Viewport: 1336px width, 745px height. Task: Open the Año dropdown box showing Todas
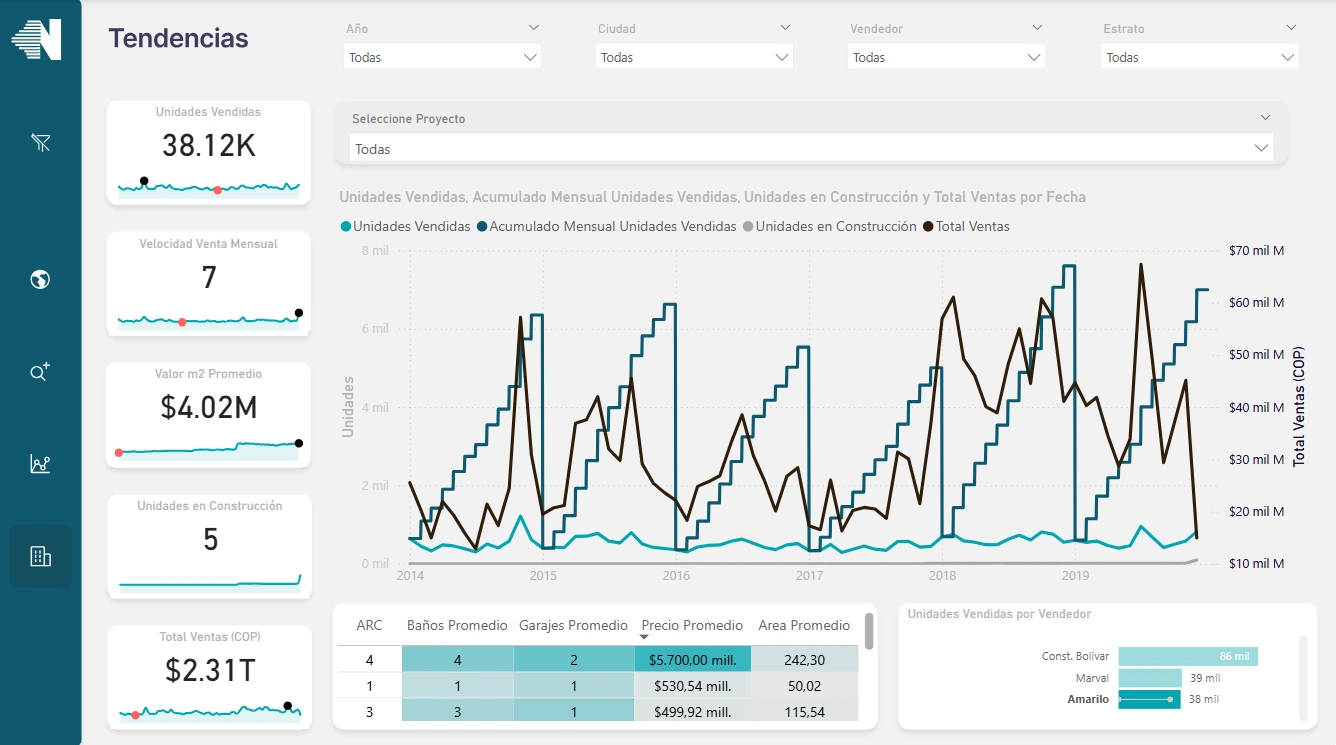tap(443, 58)
